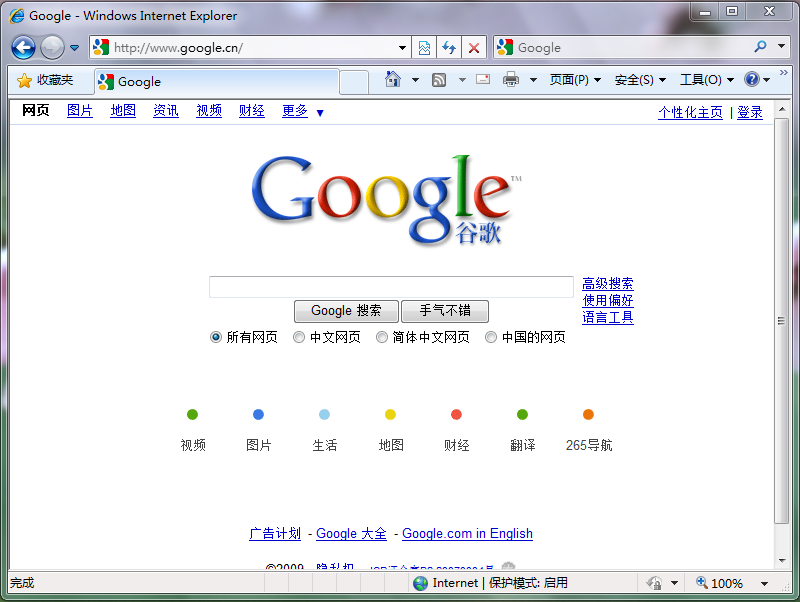Click the compatibility view icon in address bar

425,47
